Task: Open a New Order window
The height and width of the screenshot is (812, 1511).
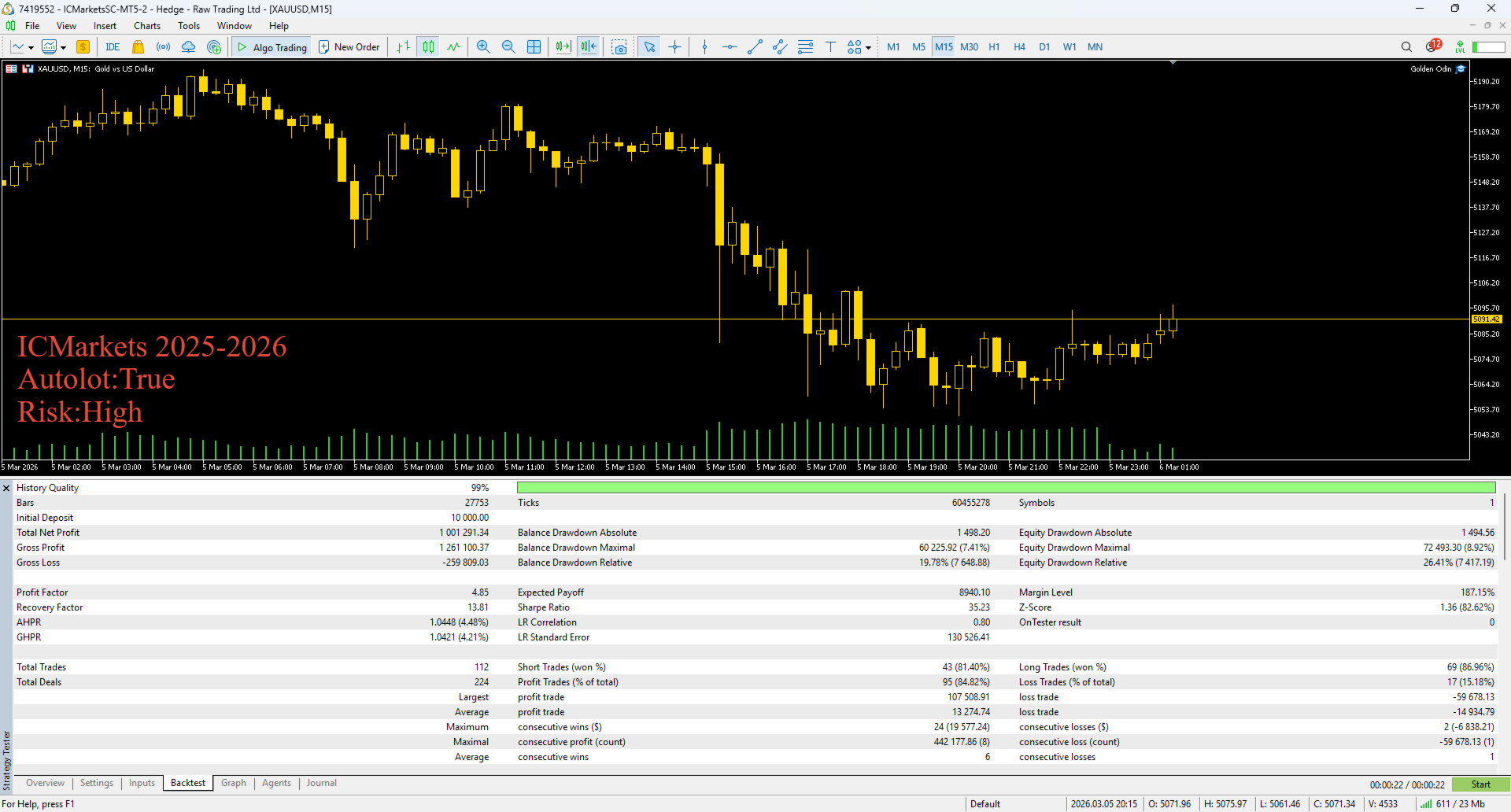Action: 349,46
